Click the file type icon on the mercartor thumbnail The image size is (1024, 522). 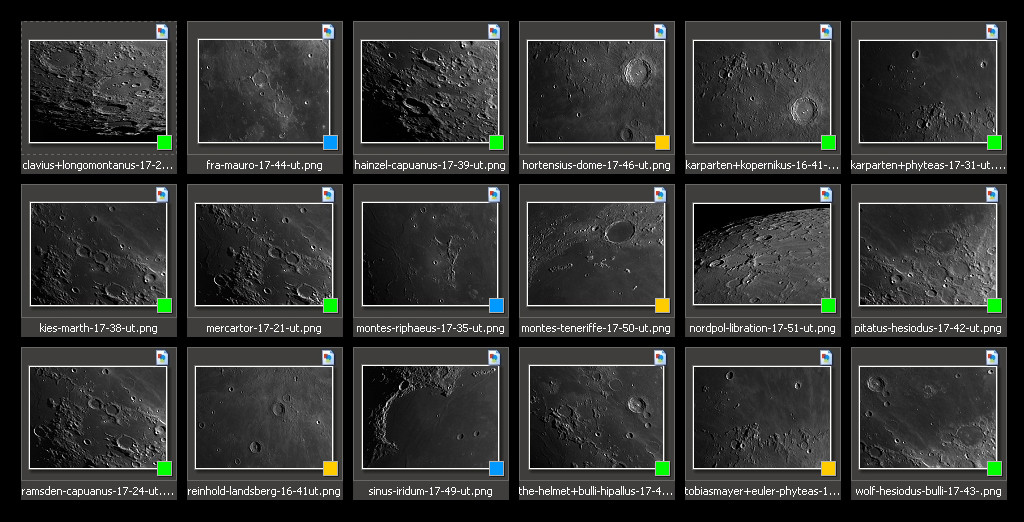(328, 194)
